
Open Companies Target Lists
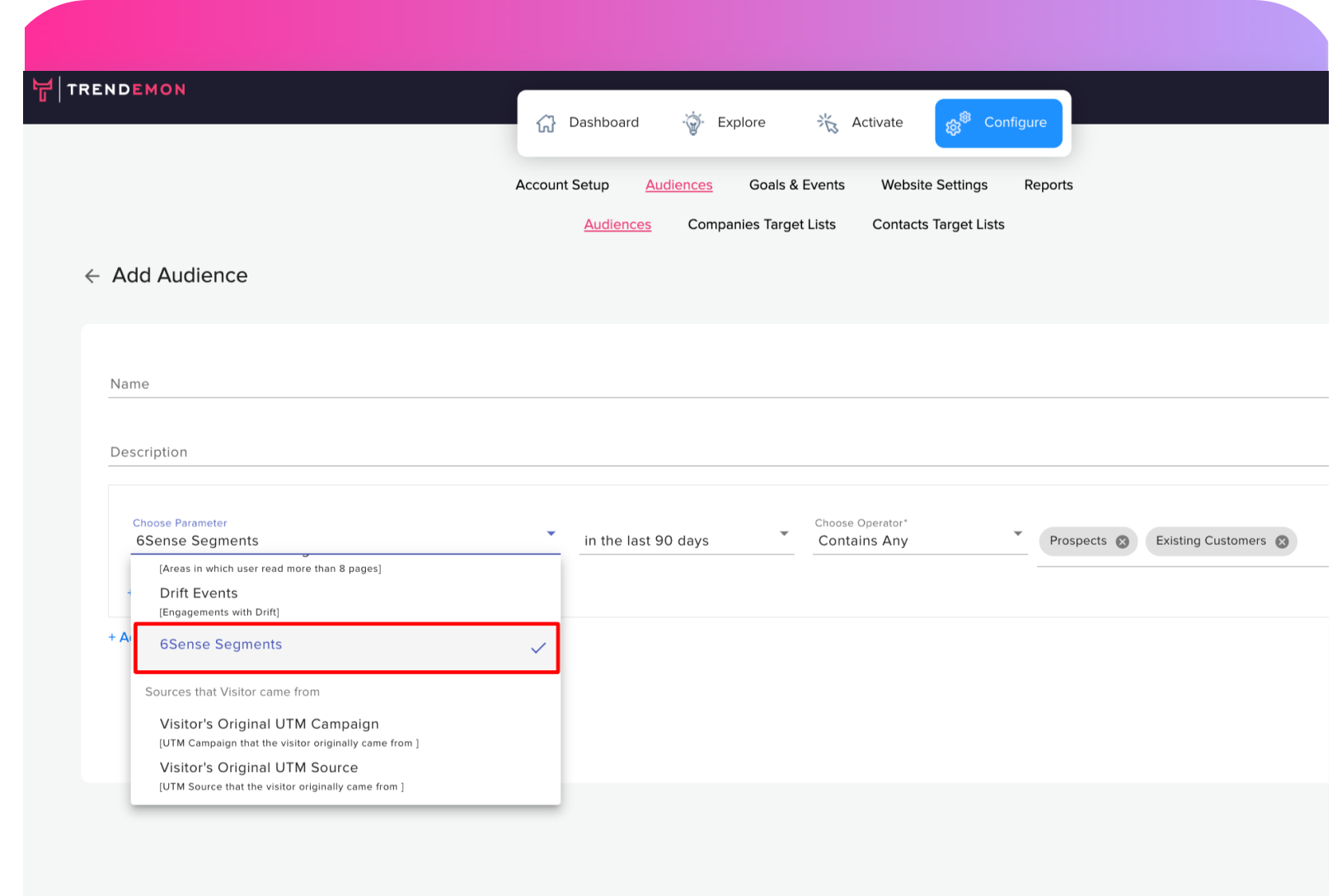[762, 224]
